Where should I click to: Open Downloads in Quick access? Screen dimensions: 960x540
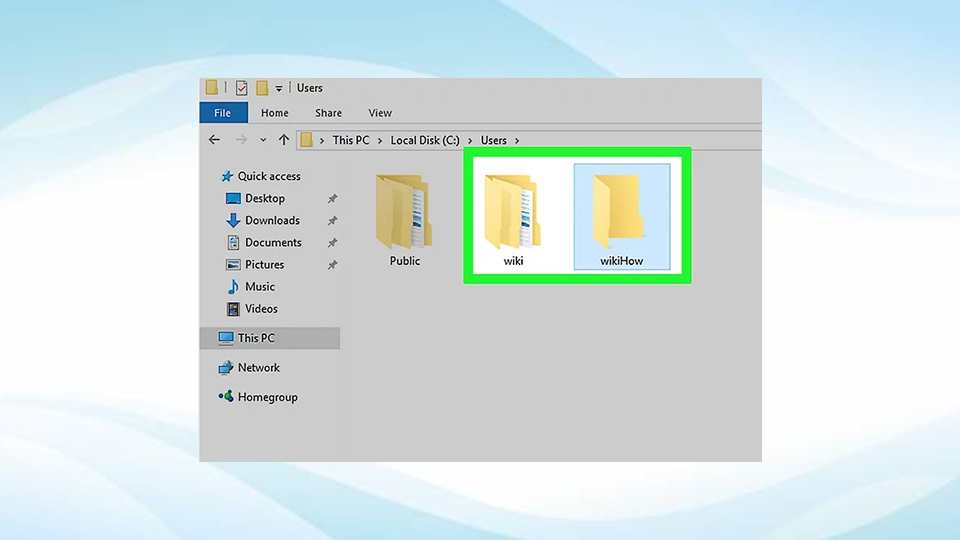click(x=272, y=221)
